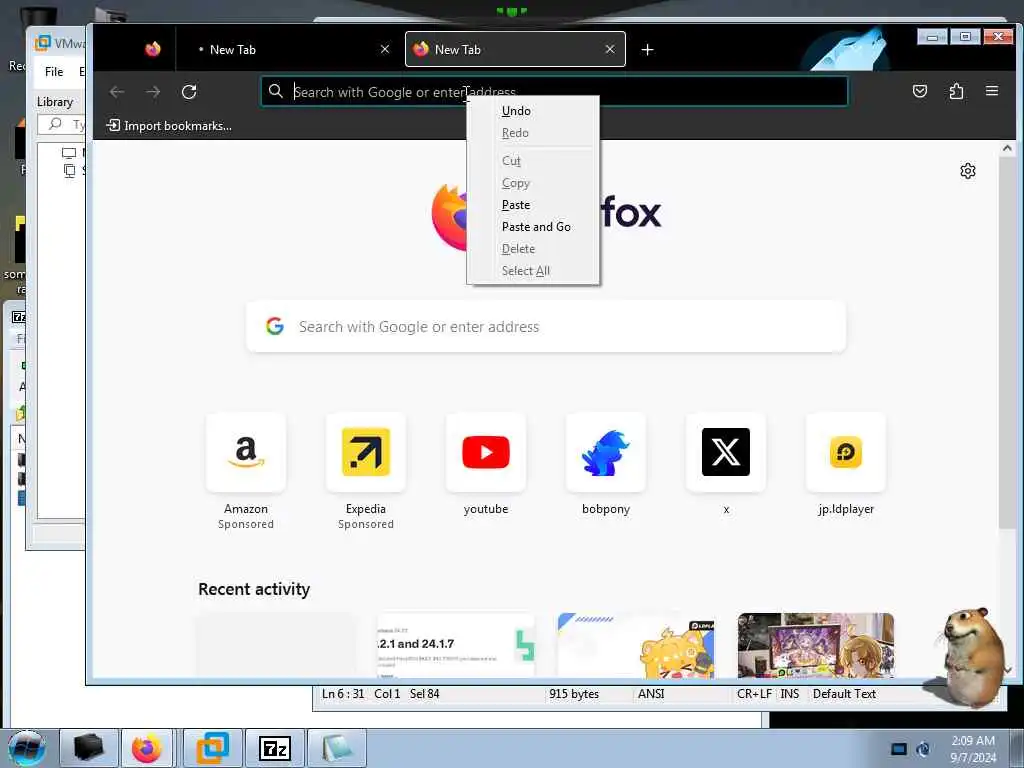Switch to the active second New Tab

coord(515,50)
